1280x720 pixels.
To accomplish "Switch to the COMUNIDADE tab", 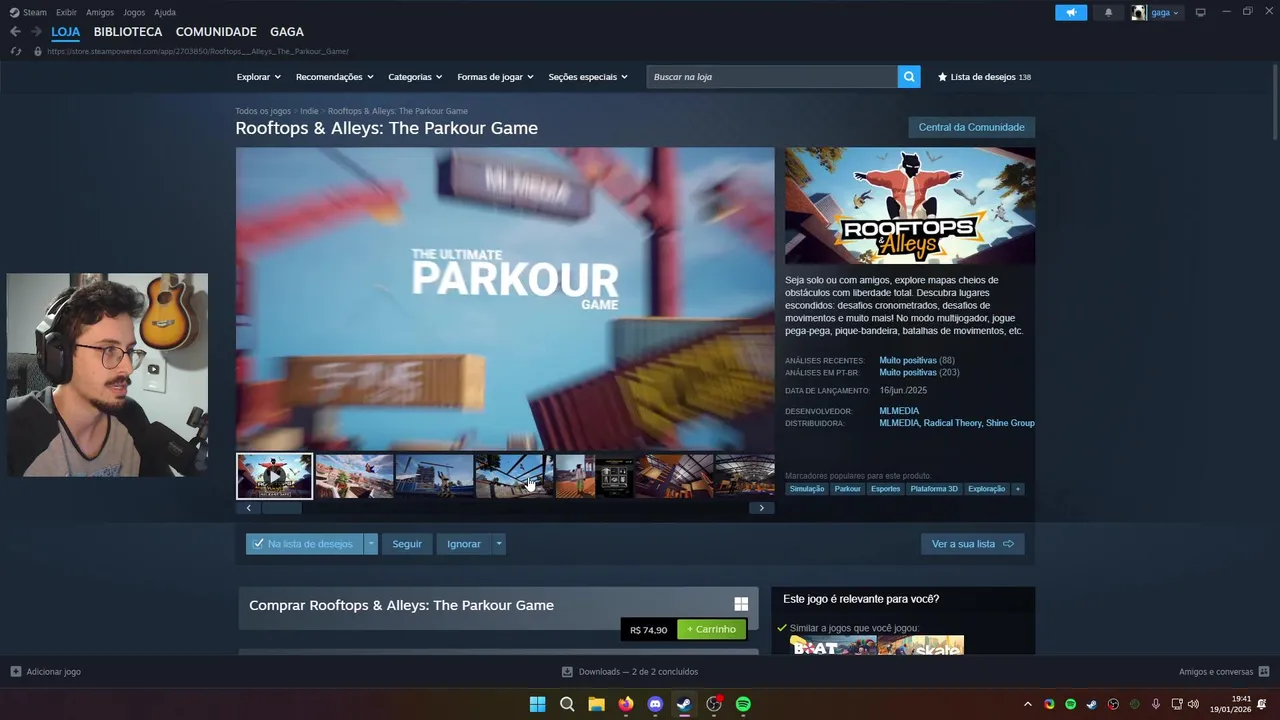I will [x=216, y=32].
